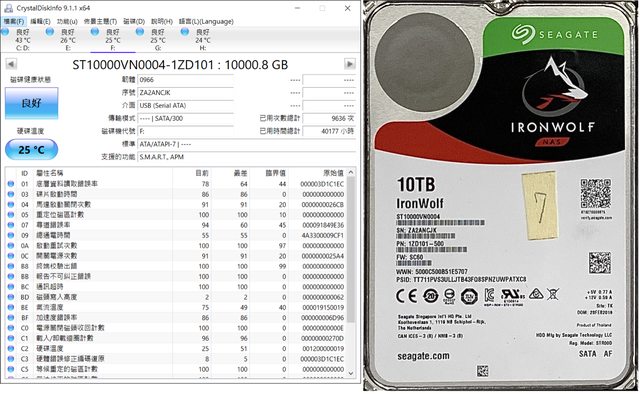Screen dimensions: 640x394
Task: Open the 語言(L)(Language) menu
Action: click(x=206, y=21)
